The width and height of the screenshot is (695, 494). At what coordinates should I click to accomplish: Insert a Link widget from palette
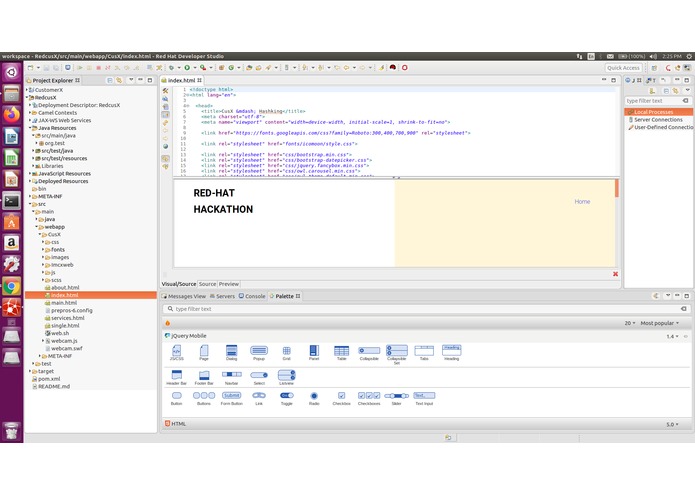point(259,398)
